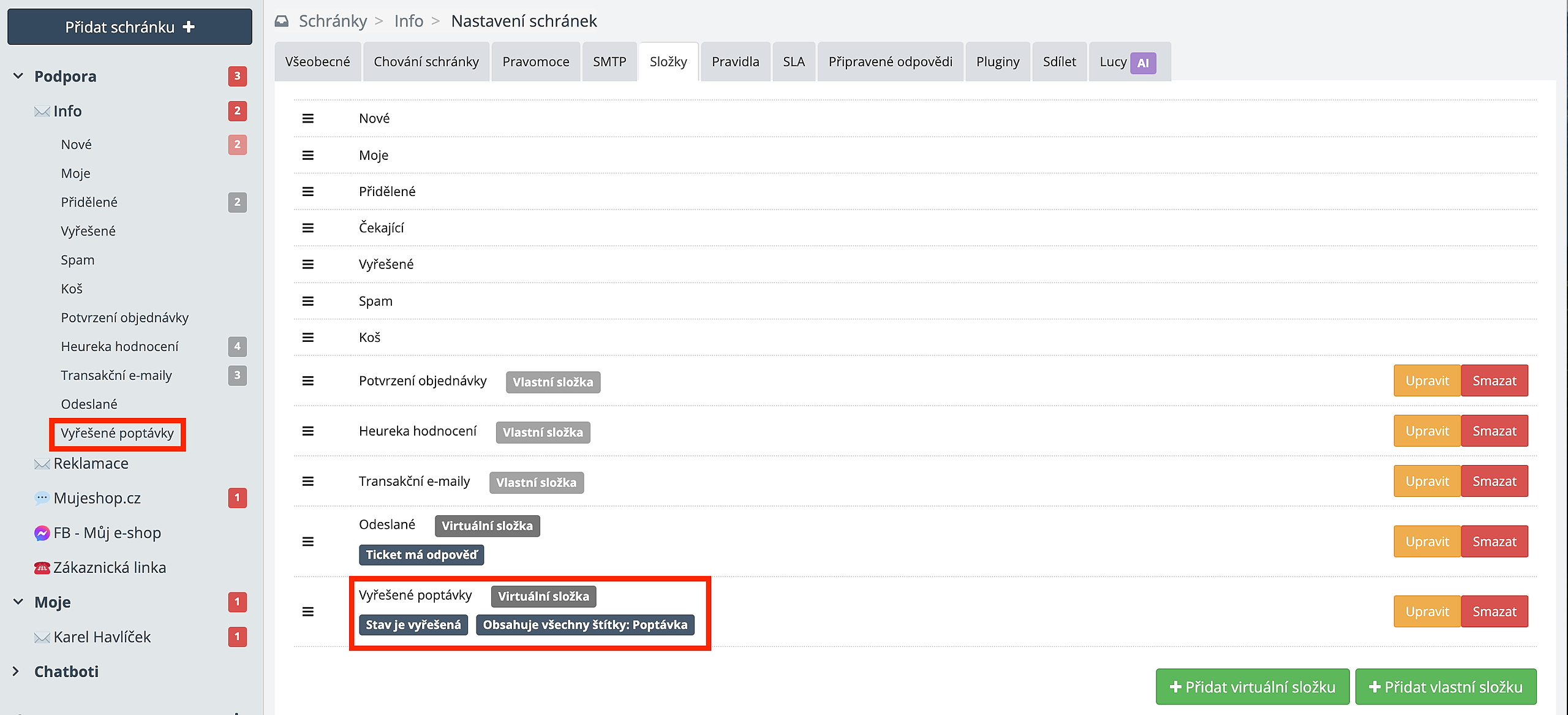This screenshot has height=715, width=1568.
Task: Click drag handle next to Potvrzení objednávky row
Action: (x=308, y=381)
